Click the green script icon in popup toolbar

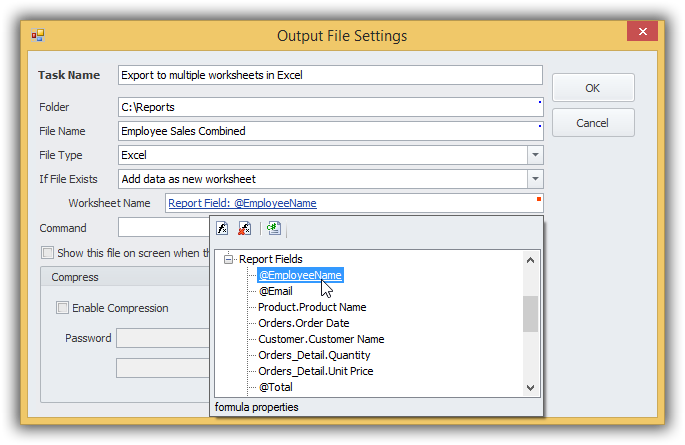coord(274,228)
